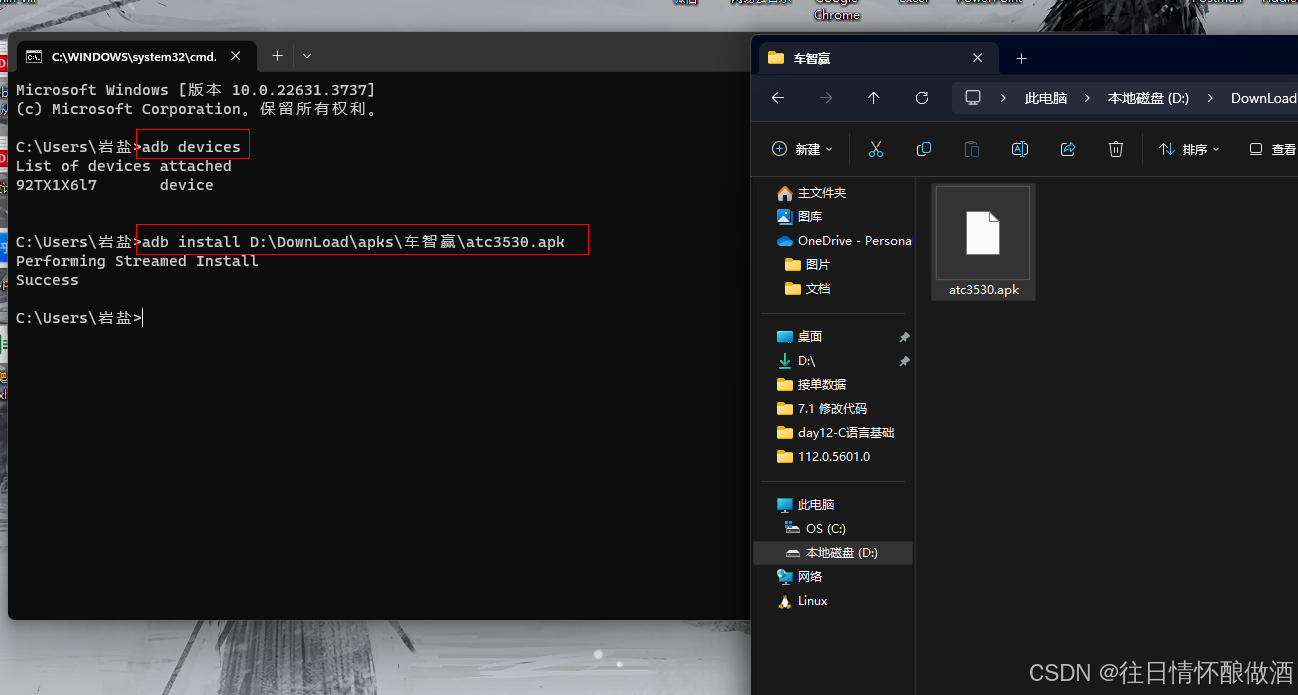
Task: Select 本地磁盘 (D:) in navigation pane
Action: point(831,552)
